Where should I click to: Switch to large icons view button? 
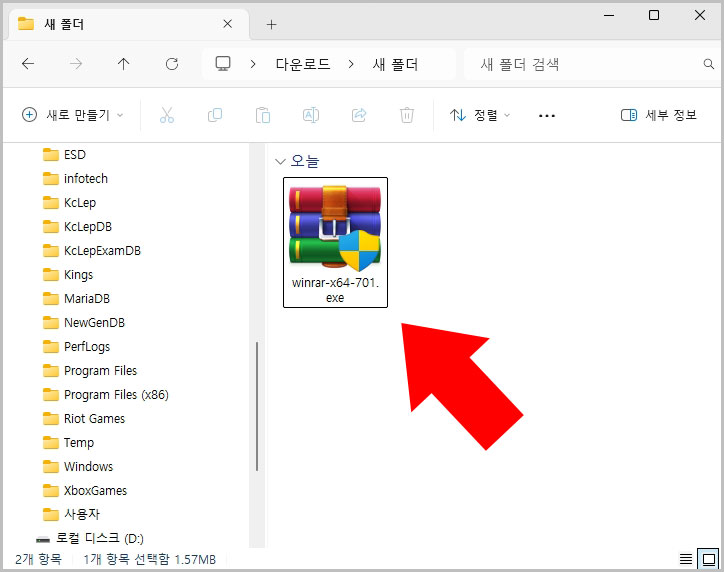pyautogui.click(x=708, y=559)
